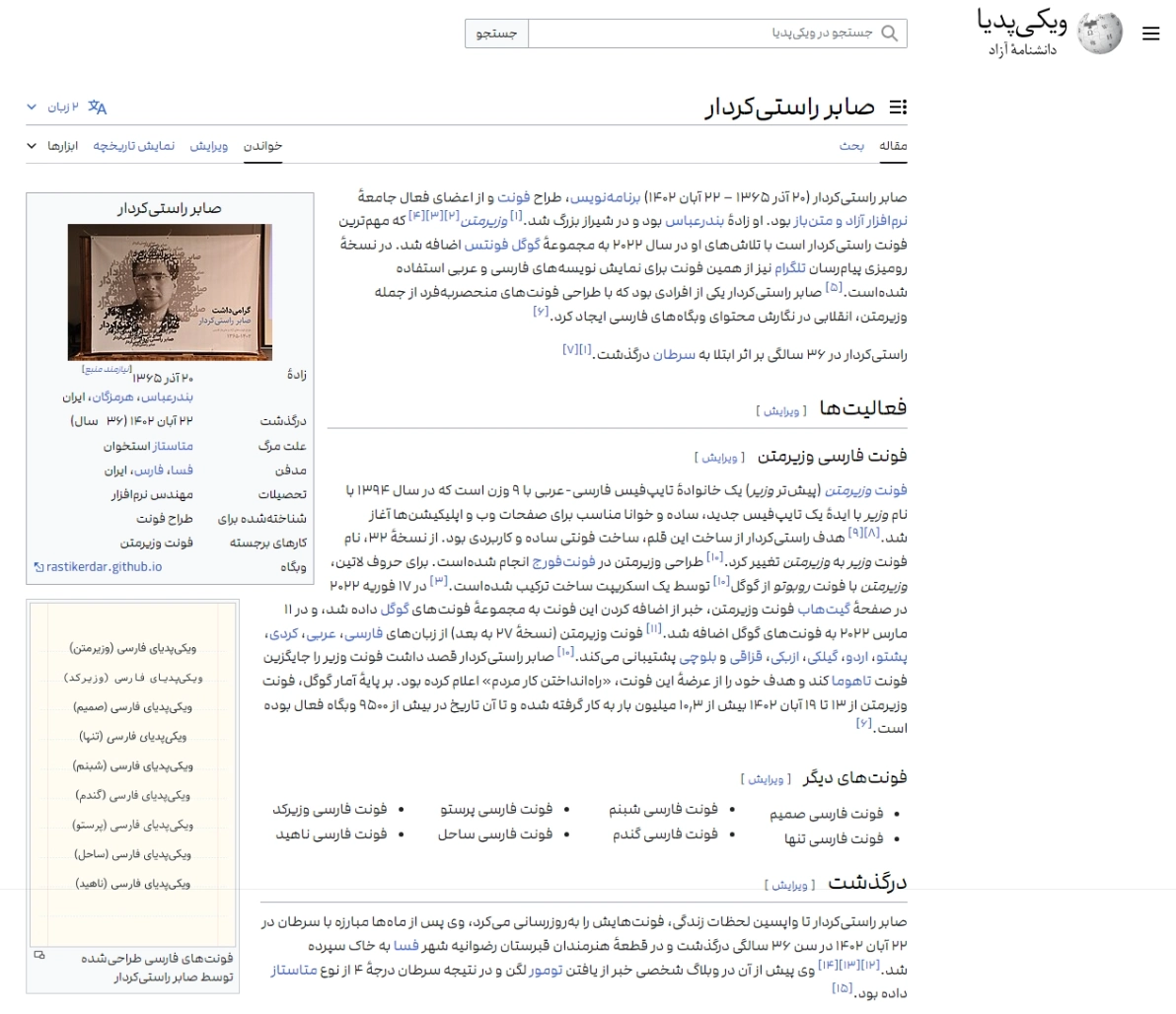Open the rastikerdar.github.io website link
Image resolution: width=1176 pixels, height=1014 pixels.
coord(105,567)
